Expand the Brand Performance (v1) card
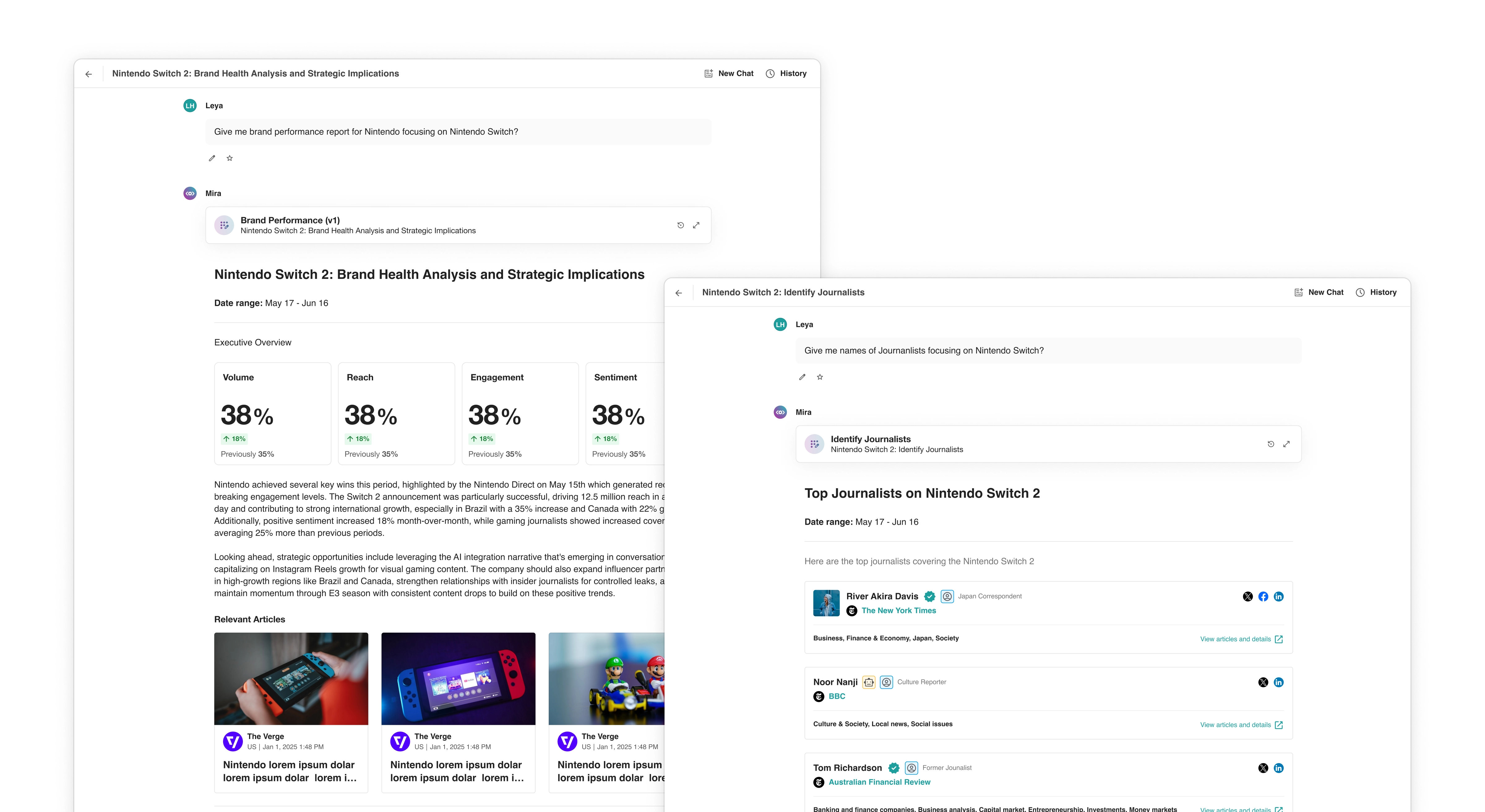Viewport: 1485px width, 812px height. (696, 225)
